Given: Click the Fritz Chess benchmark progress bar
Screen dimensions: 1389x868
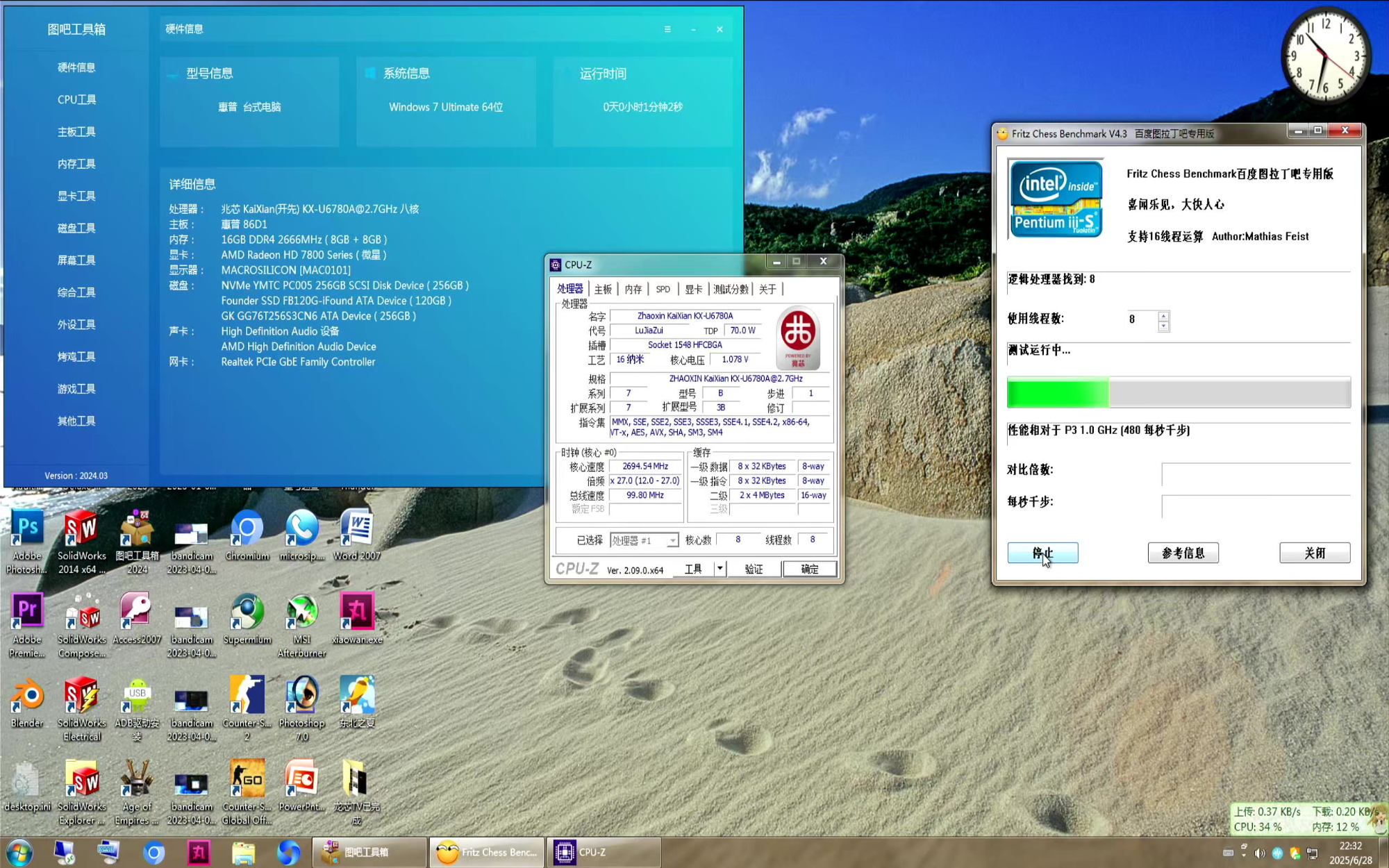Looking at the screenshot, I should pos(1179,392).
